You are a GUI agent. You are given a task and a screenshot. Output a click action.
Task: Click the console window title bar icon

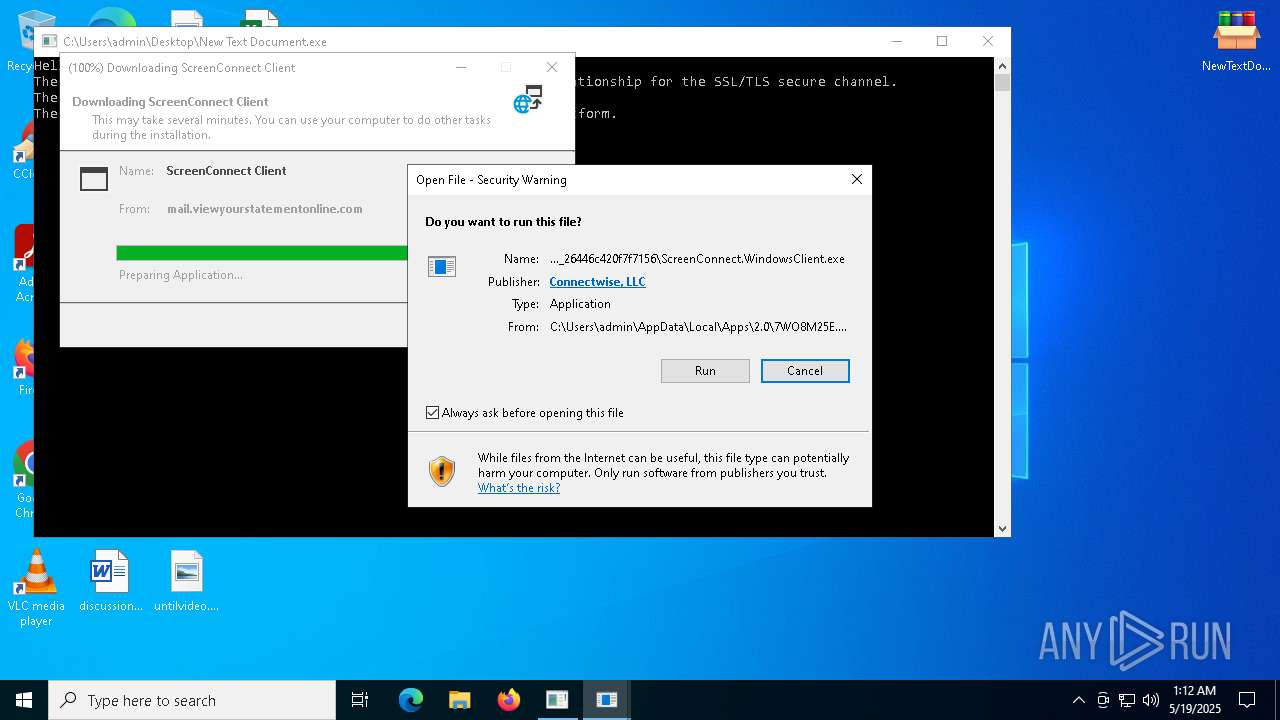point(49,42)
